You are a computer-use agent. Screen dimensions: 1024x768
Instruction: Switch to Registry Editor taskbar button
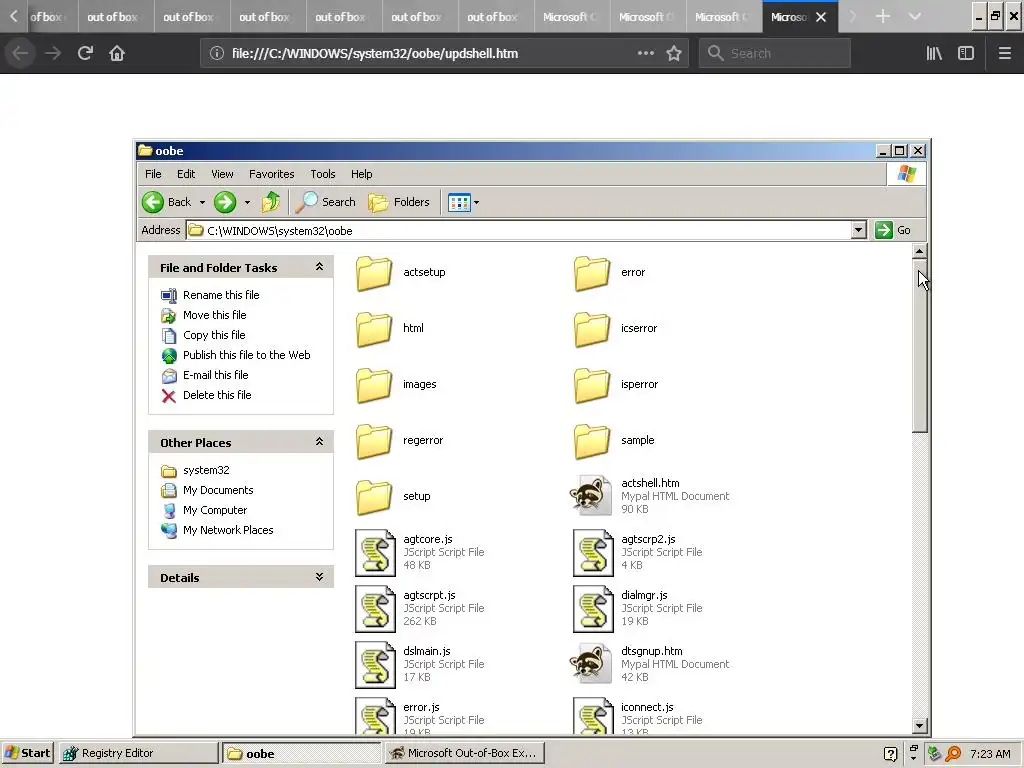[138, 753]
